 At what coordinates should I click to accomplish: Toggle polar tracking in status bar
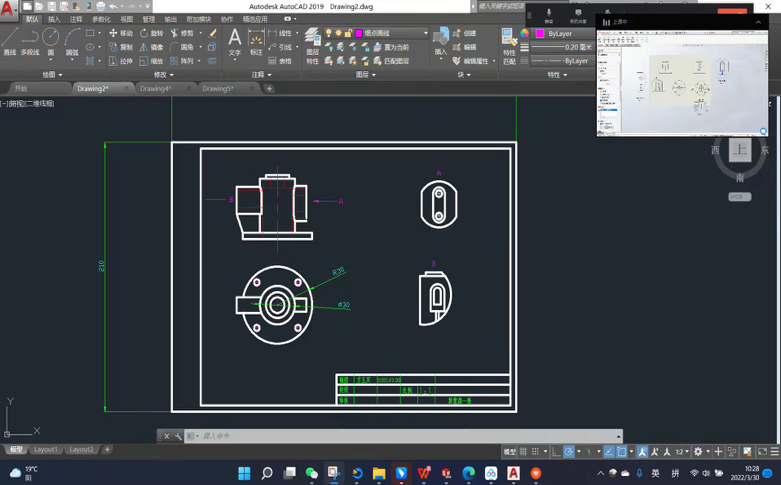pos(570,452)
